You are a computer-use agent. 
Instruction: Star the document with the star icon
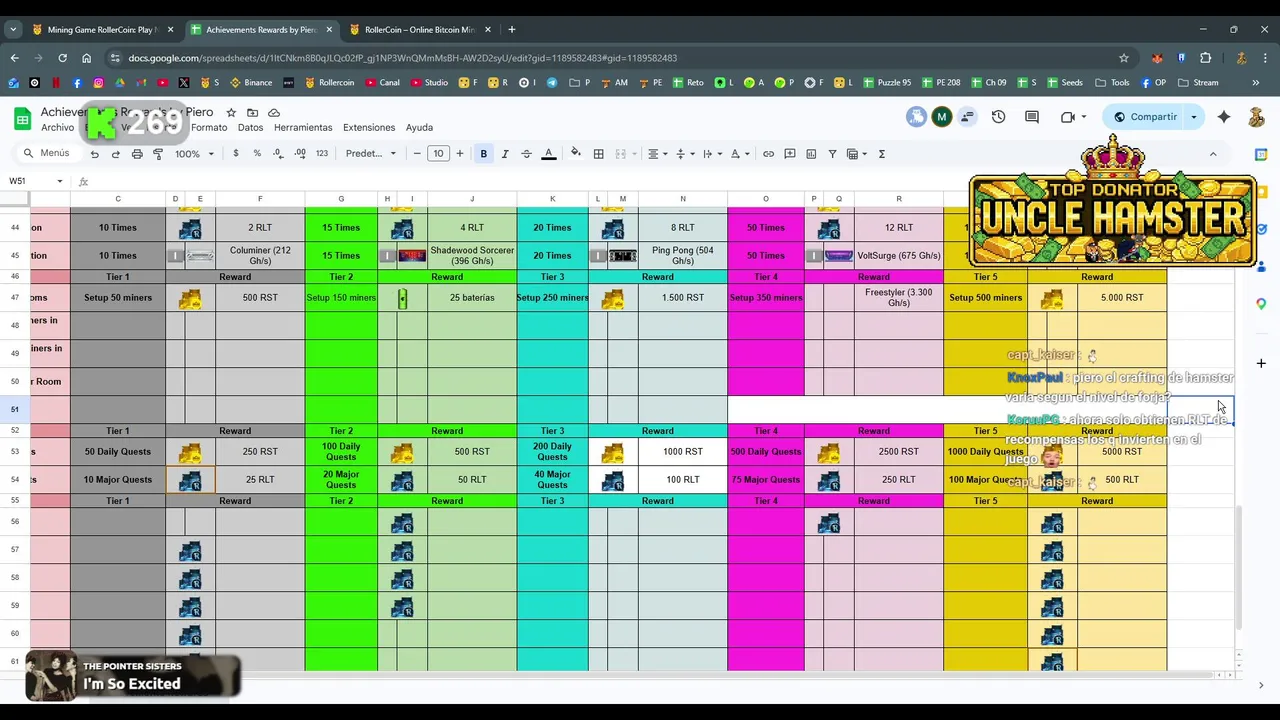point(231,113)
